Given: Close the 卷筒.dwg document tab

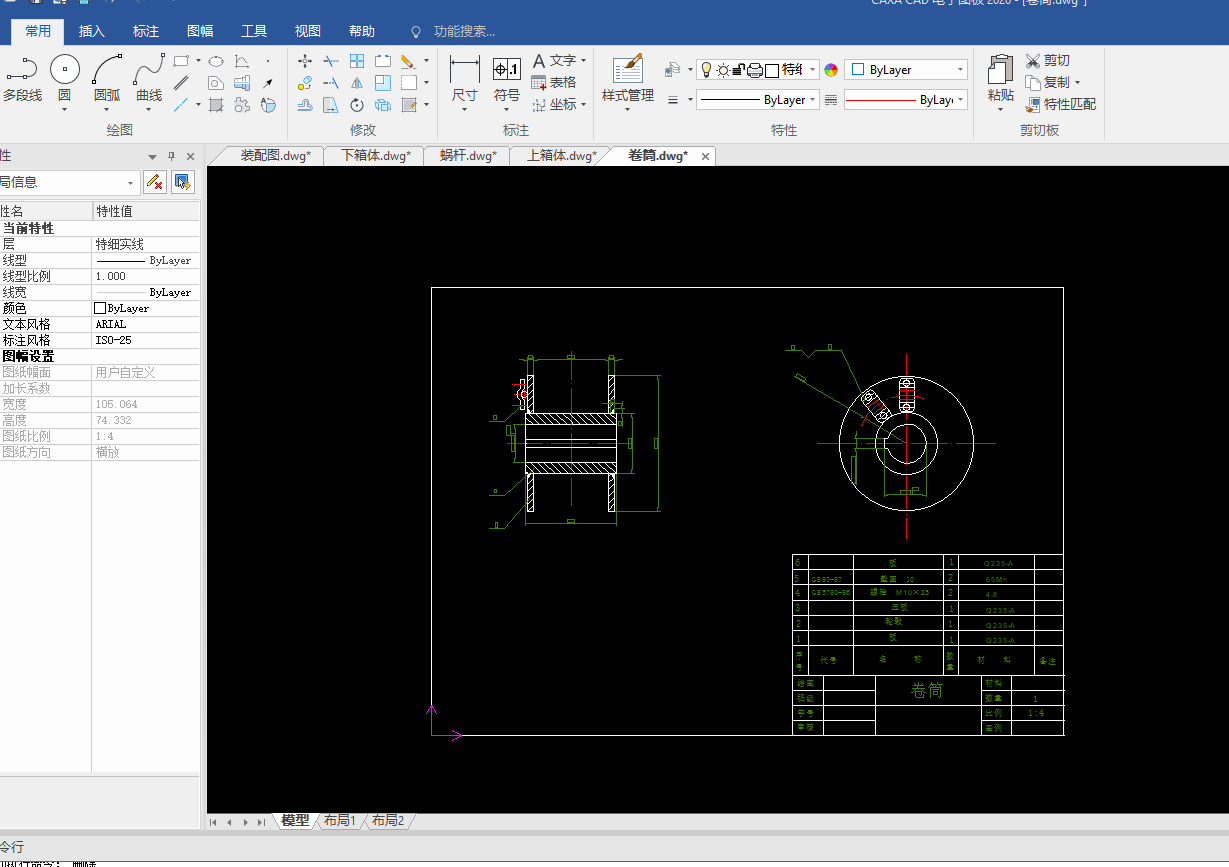Looking at the screenshot, I should [705, 156].
